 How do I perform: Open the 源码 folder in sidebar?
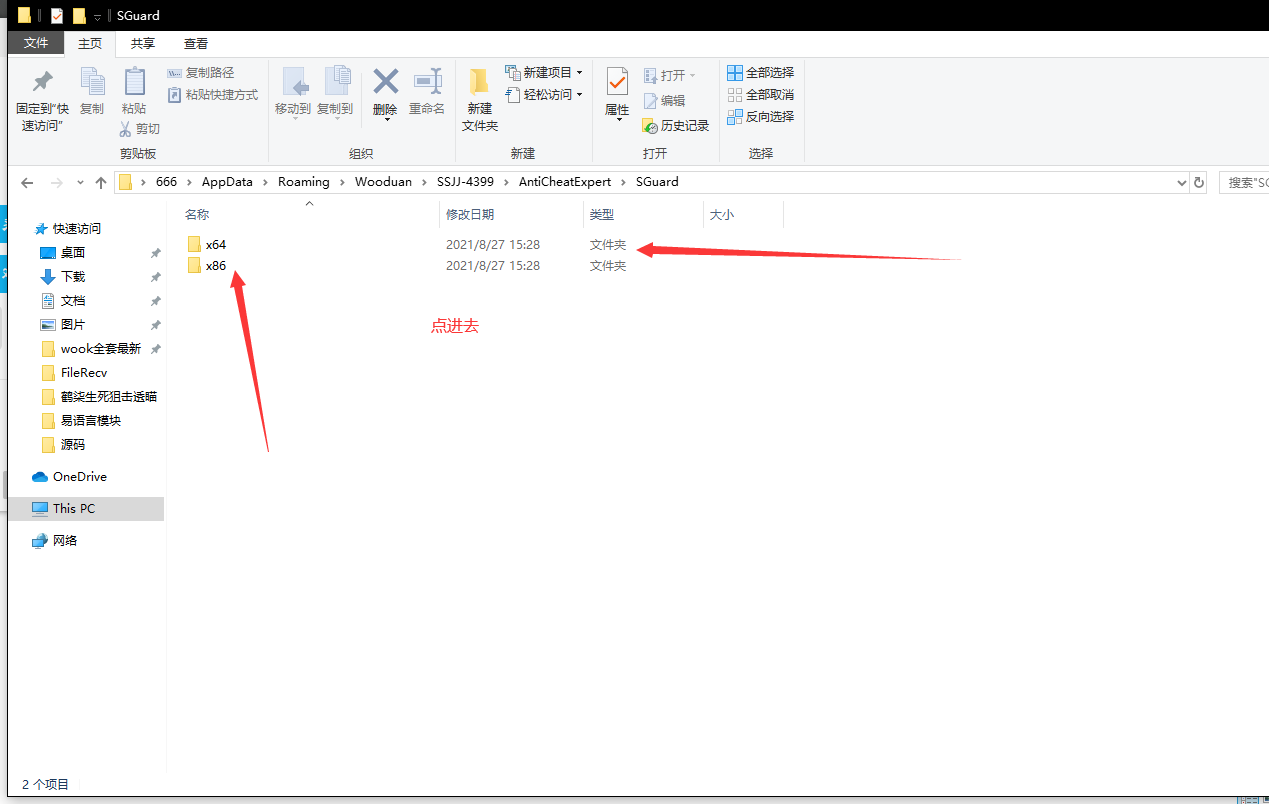tap(63, 444)
